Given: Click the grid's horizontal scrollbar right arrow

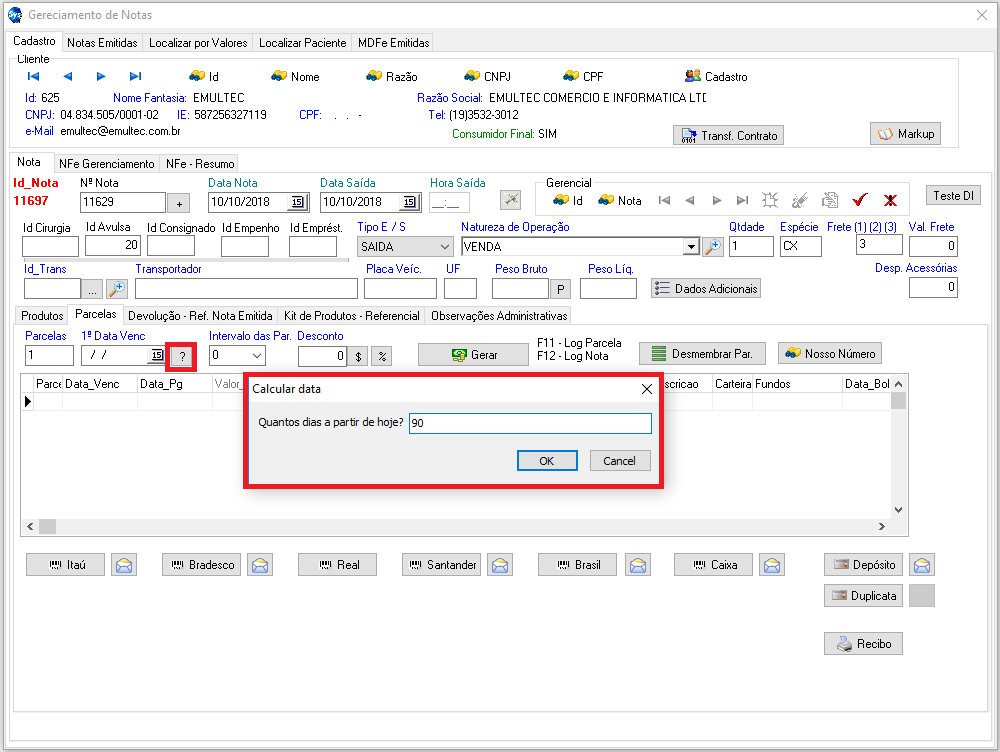Looking at the screenshot, I should [881, 526].
